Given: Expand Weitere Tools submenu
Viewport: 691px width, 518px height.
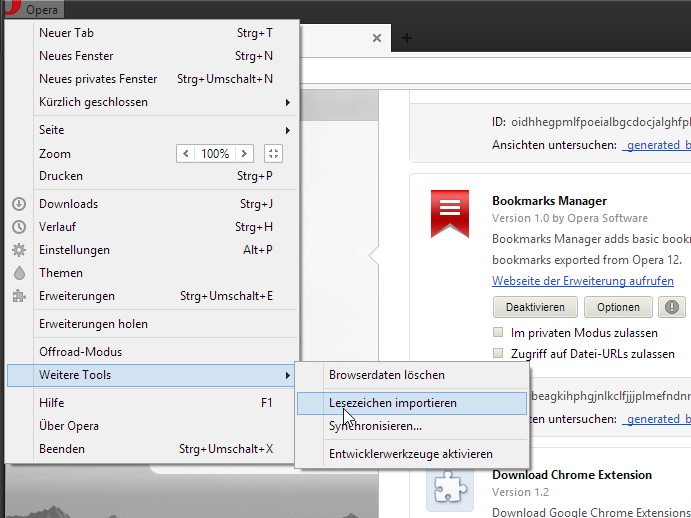Looking at the screenshot, I should pos(152,375).
